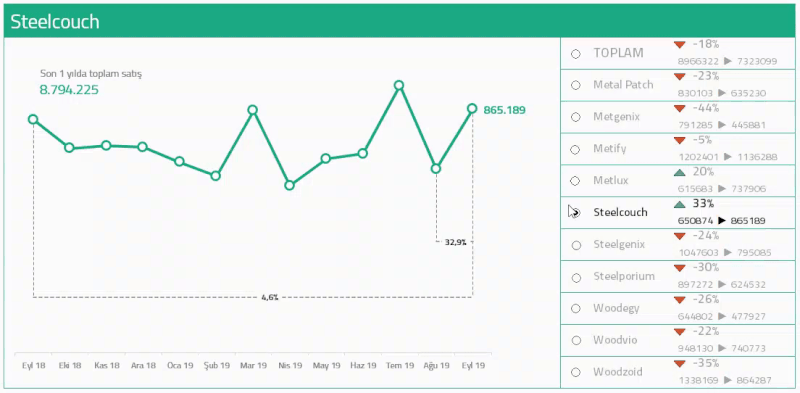Choose the Metgenix radio option
Image resolution: width=800 pixels, height=393 pixels.
coord(576,117)
